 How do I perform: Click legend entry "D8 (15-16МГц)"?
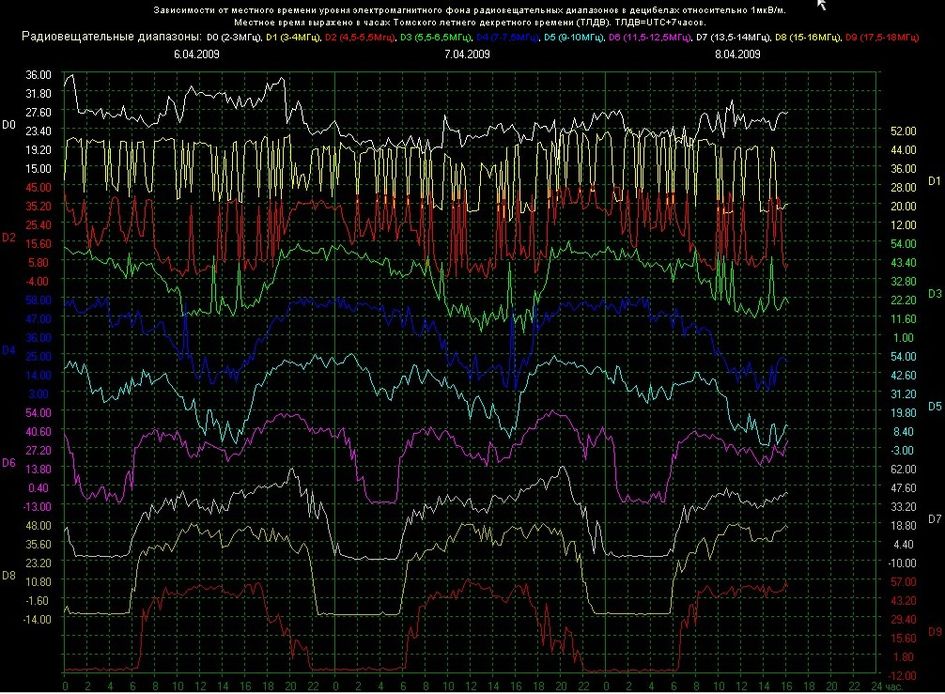[x=808, y=37]
